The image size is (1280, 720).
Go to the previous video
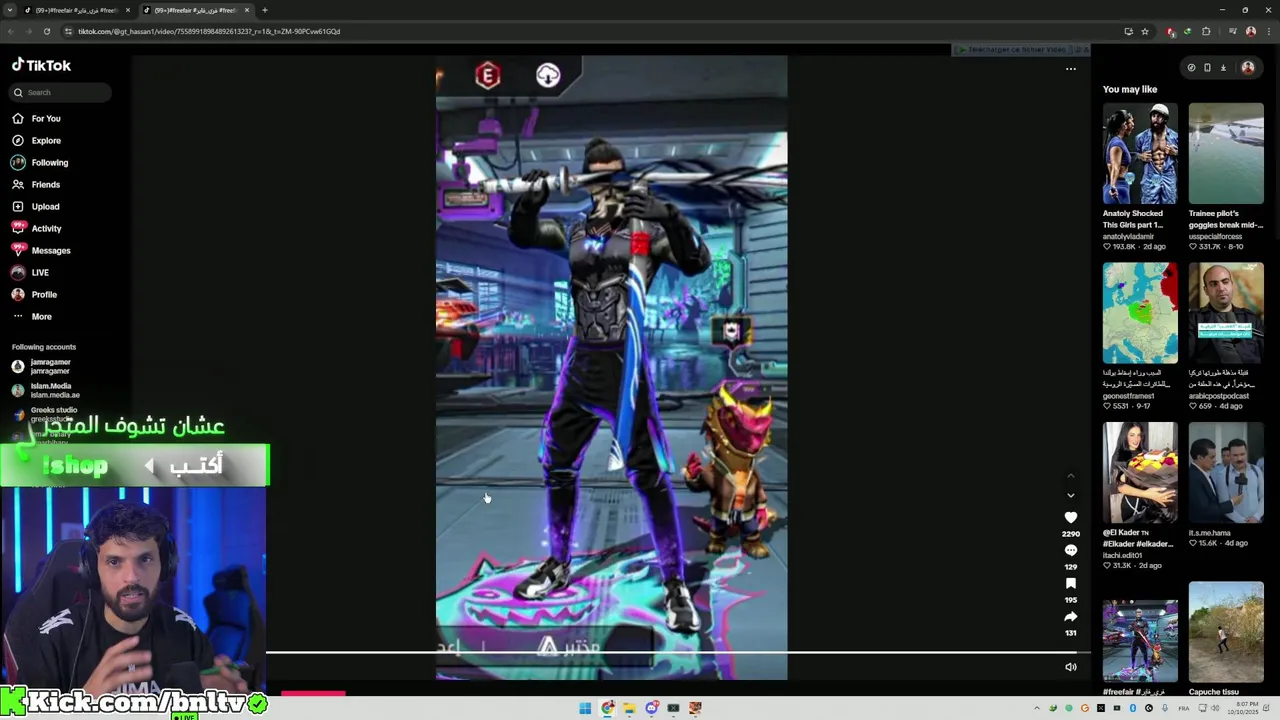pyautogui.click(x=1071, y=475)
